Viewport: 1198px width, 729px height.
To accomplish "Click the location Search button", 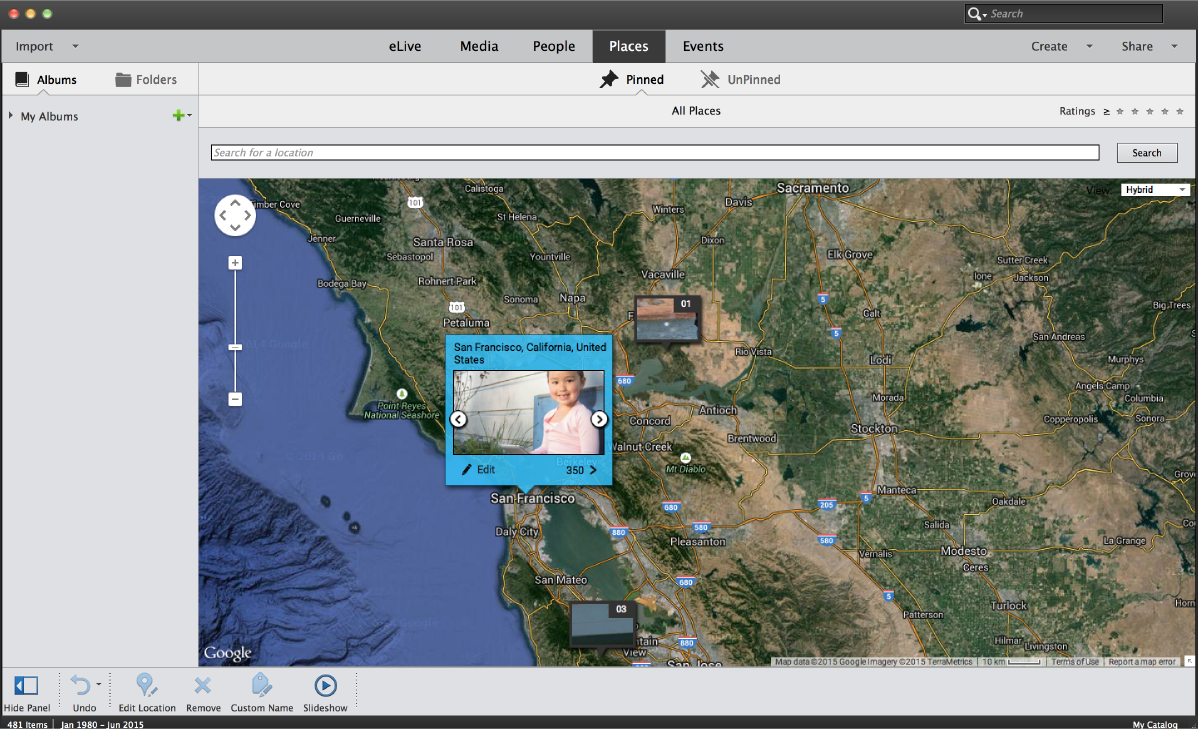I will tap(1147, 153).
